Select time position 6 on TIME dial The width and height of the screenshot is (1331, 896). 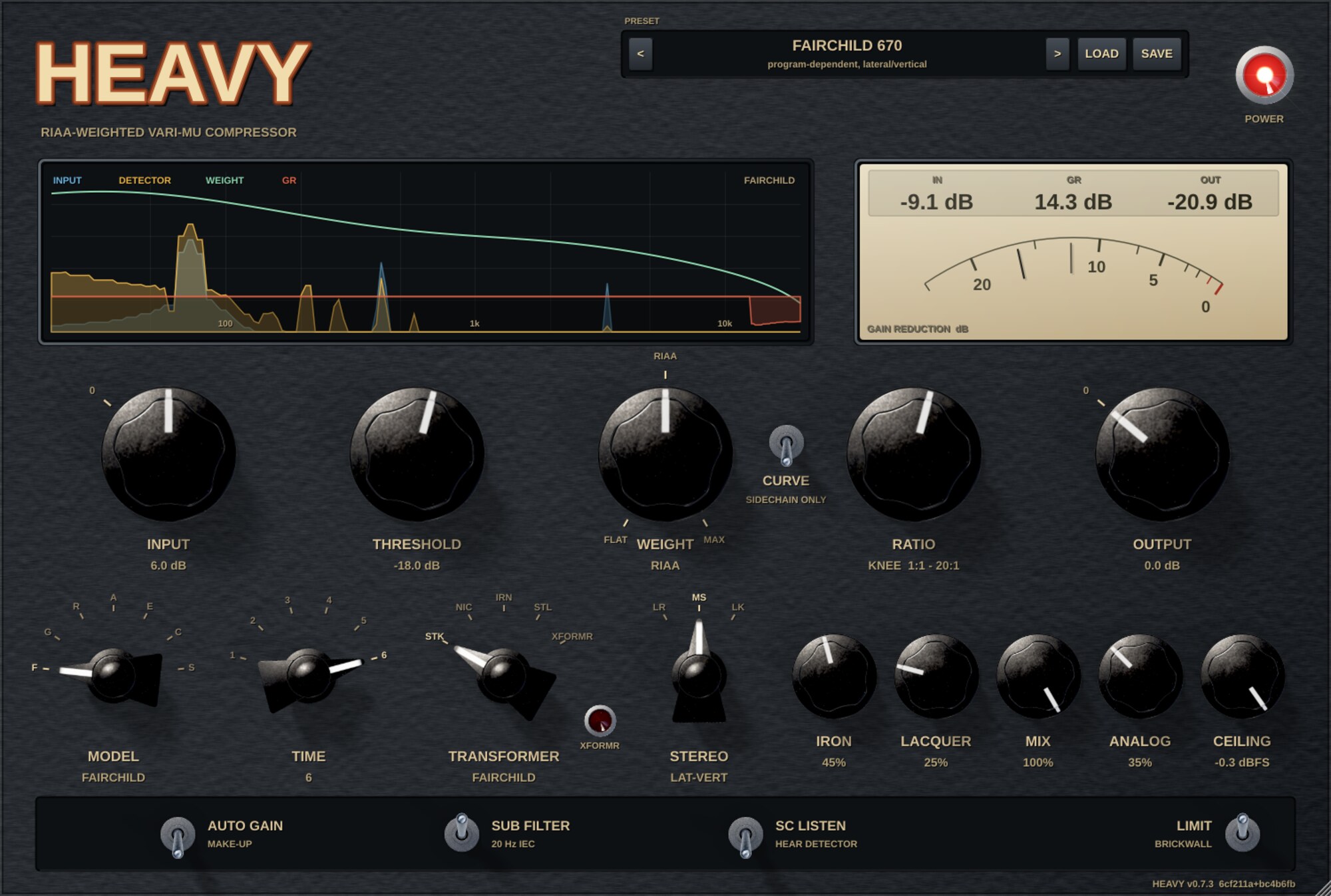(x=384, y=655)
